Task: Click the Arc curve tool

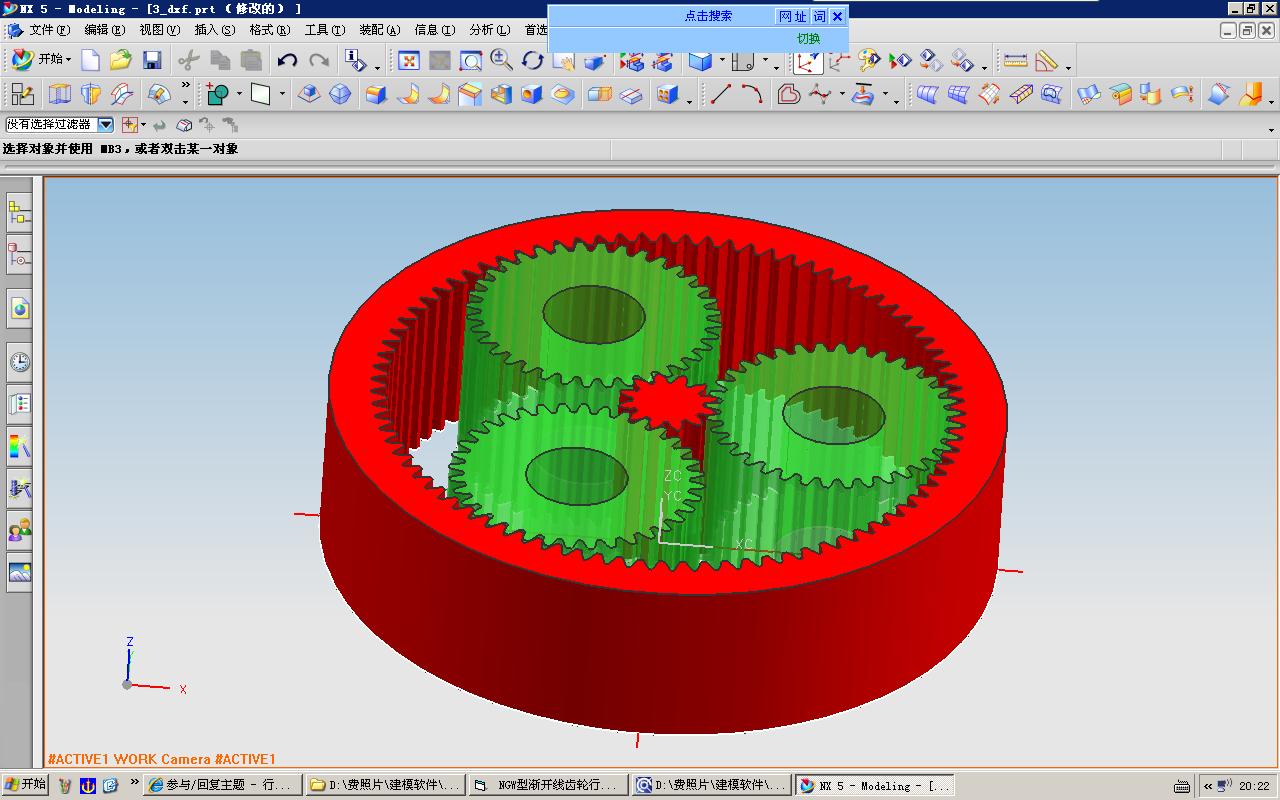Action: (752, 94)
